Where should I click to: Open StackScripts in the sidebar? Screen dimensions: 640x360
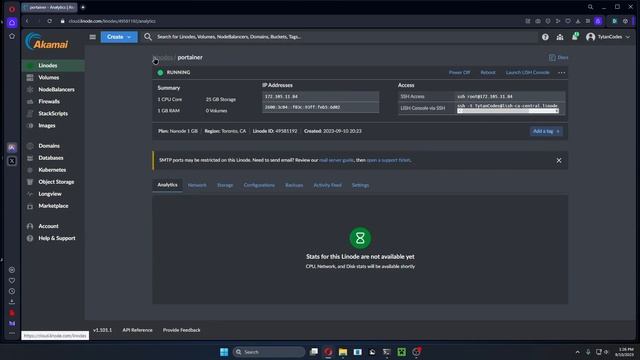tap(53, 113)
